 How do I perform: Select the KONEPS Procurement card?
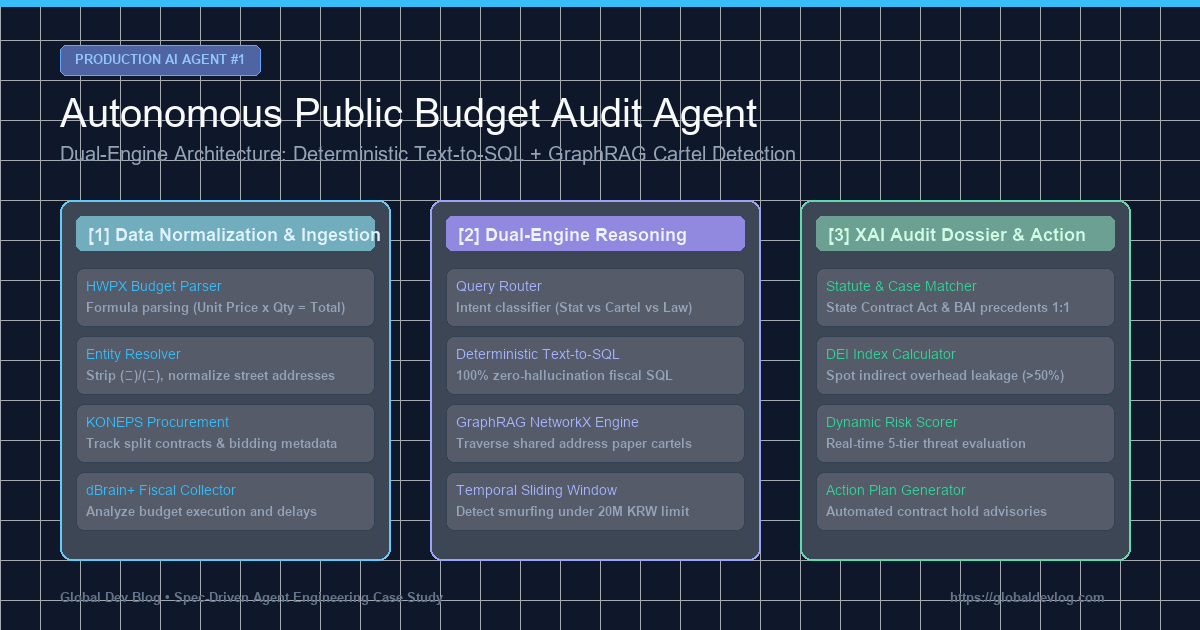tap(225, 433)
